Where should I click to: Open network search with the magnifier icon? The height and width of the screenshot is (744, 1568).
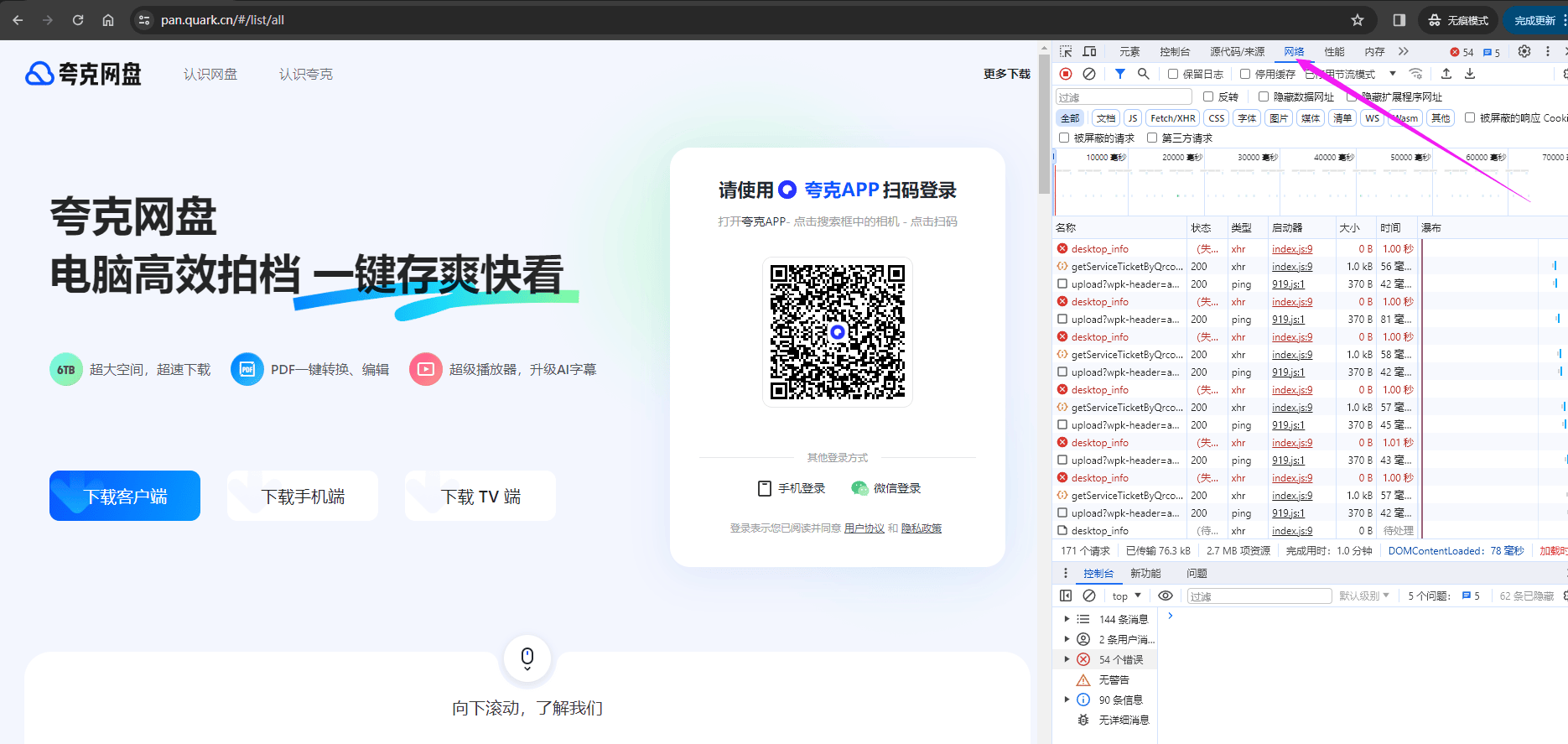click(1143, 74)
